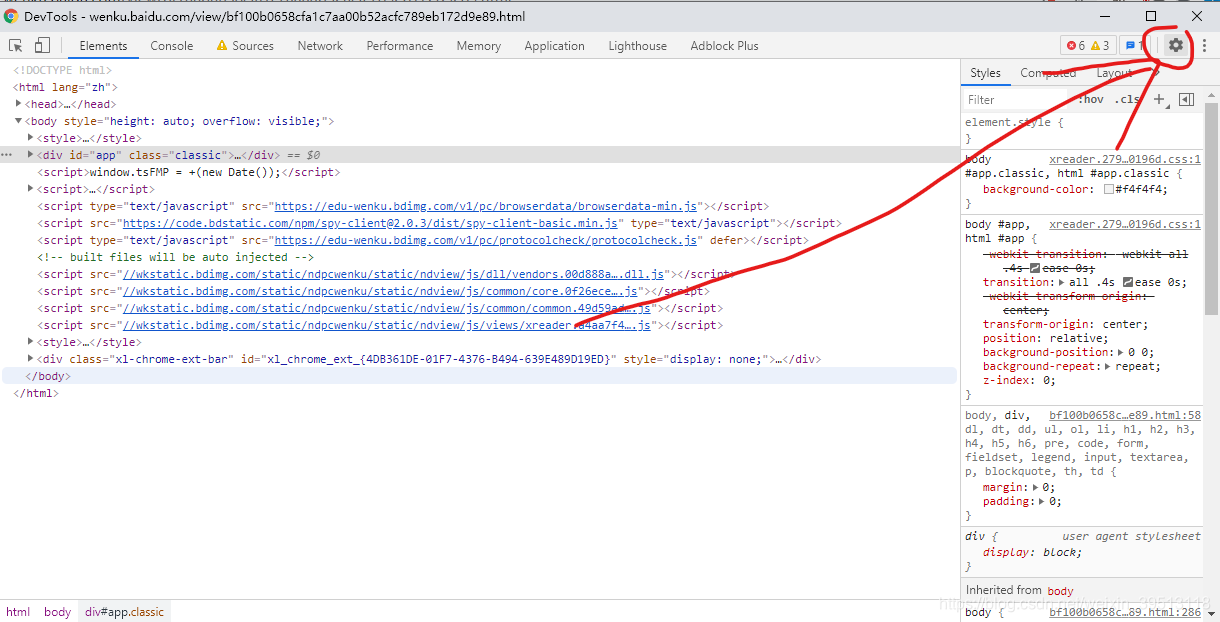Open the Sources tab

[x=245, y=46]
